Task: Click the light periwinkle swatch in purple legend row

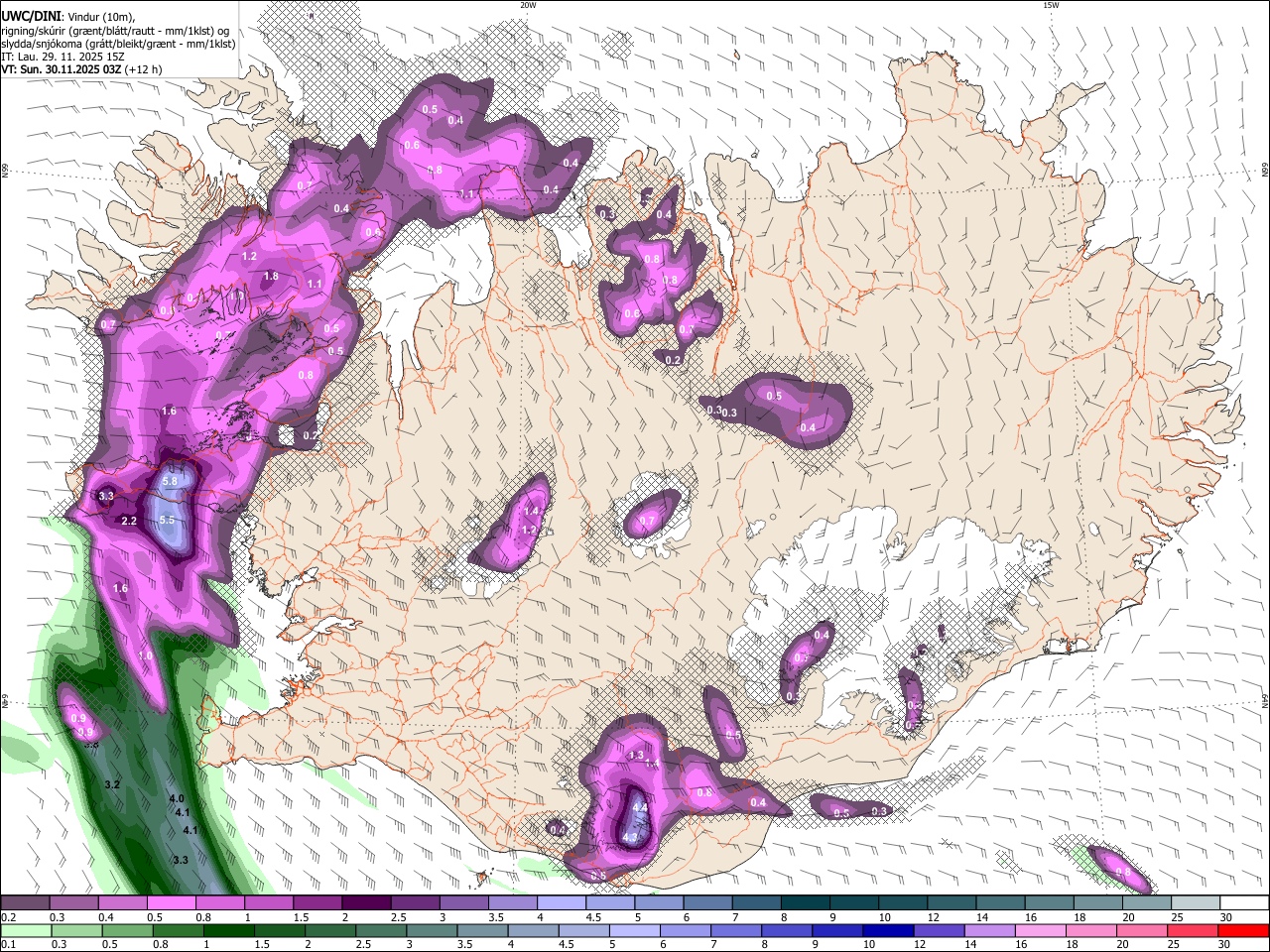Action: (562, 902)
